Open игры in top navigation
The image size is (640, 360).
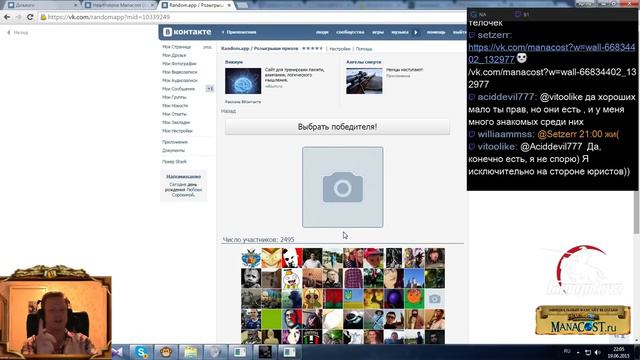tap(378, 32)
